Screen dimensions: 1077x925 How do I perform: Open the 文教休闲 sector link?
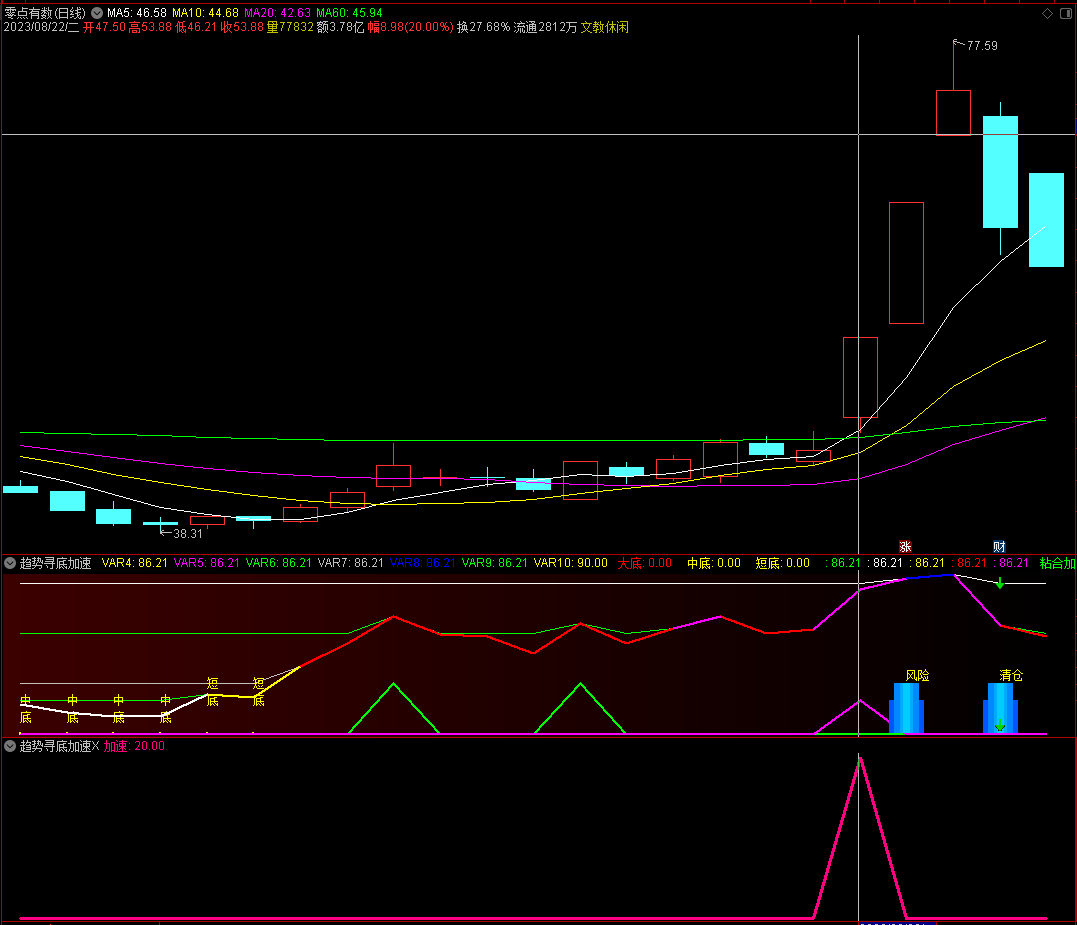604,27
